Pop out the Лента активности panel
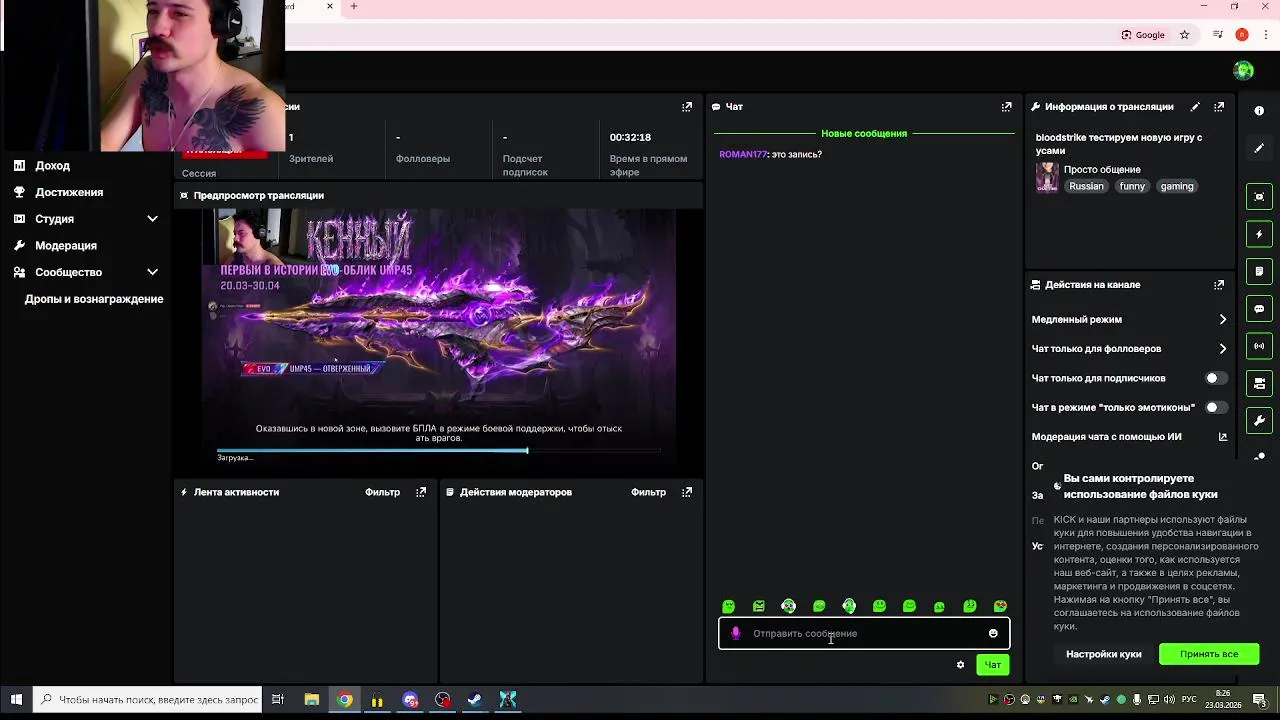The width and height of the screenshot is (1280, 720). click(x=421, y=492)
